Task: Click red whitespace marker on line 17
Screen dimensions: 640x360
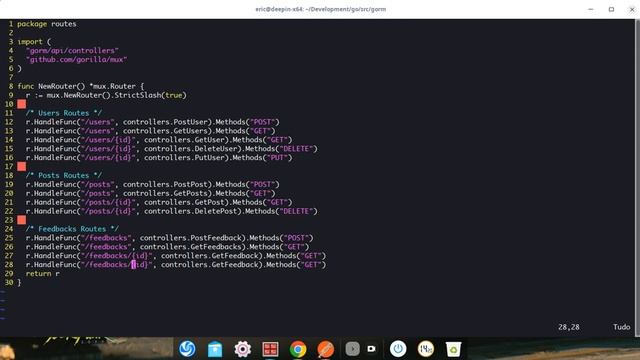Action: point(22,167)
